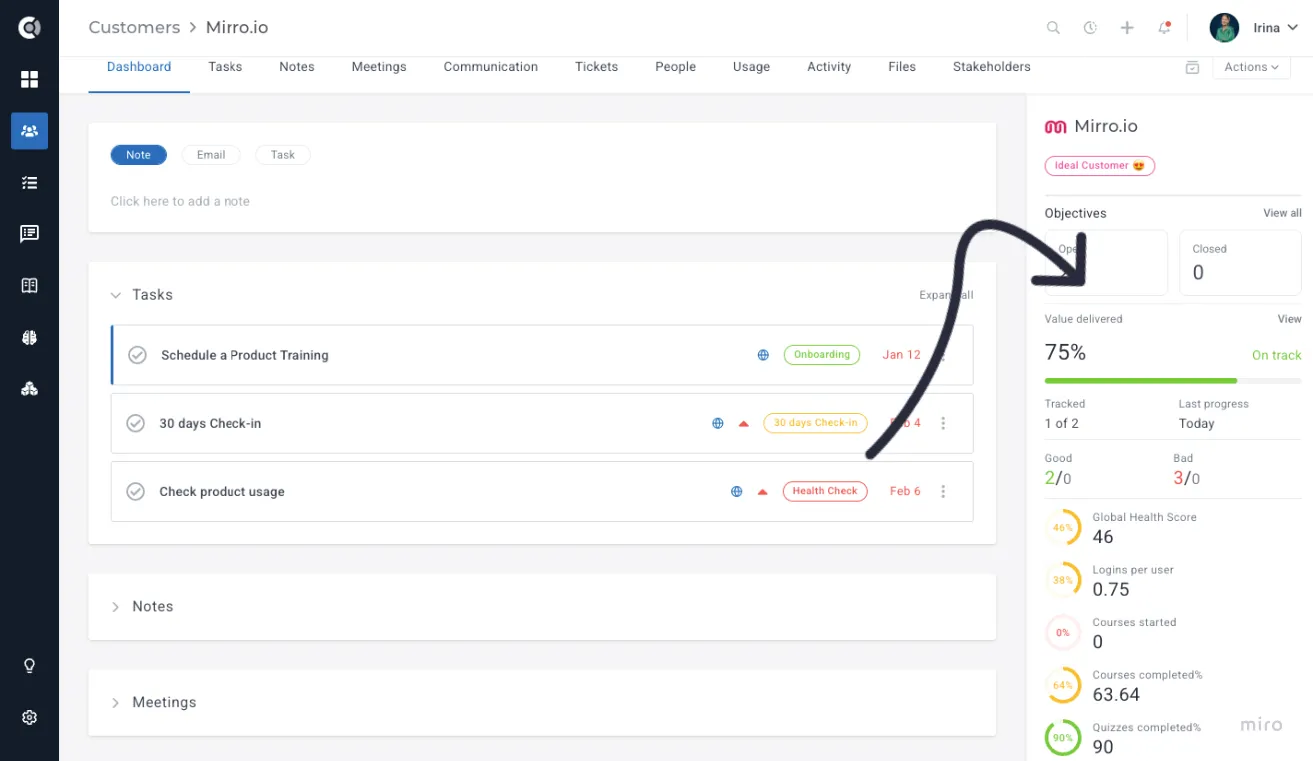This screenshot has width=1313, height=761.
Task: Click the app logo at sidebar top
Action: pyautogui.click(x=29, y=28)
